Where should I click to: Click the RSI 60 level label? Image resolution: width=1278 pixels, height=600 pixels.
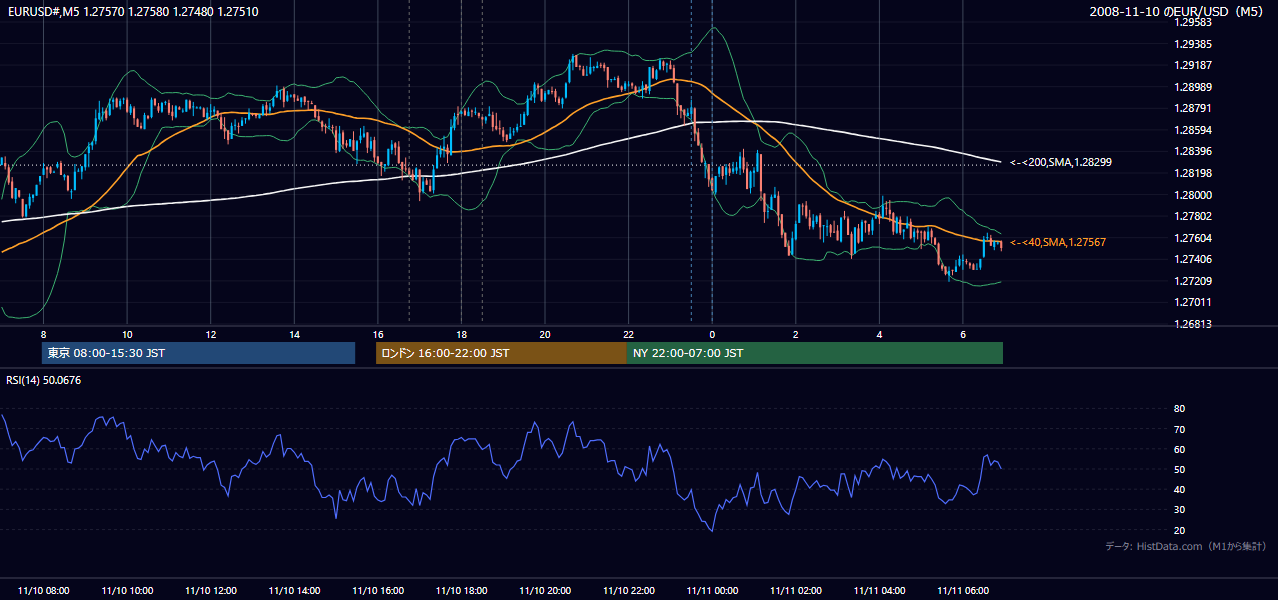point(1179,449)
